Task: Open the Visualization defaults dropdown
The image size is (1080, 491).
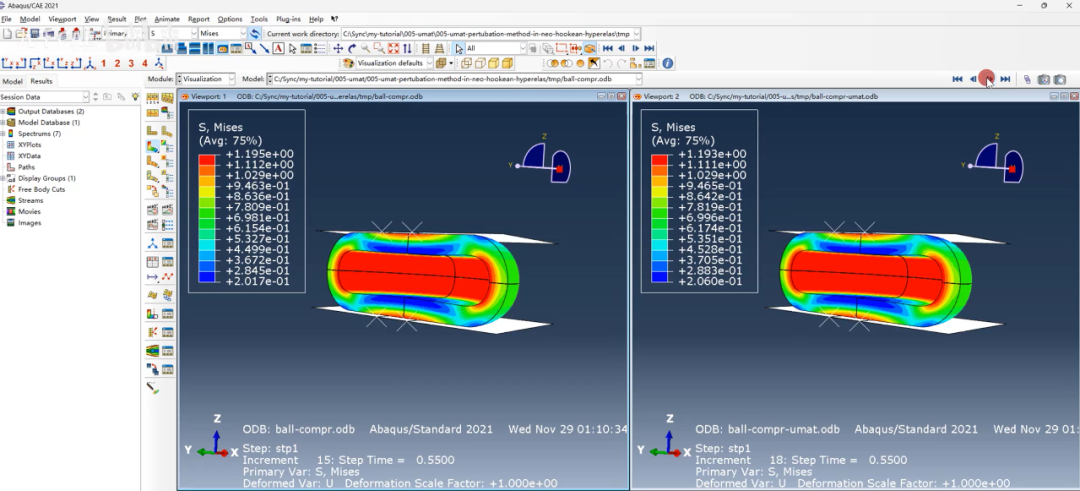Action: [430, 63]
